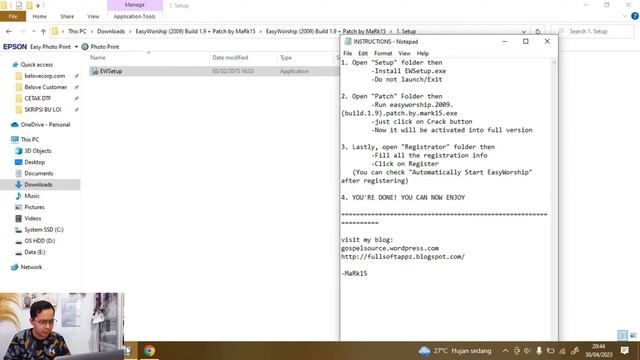Open Videos in the navigation pane

coord(33,218)
